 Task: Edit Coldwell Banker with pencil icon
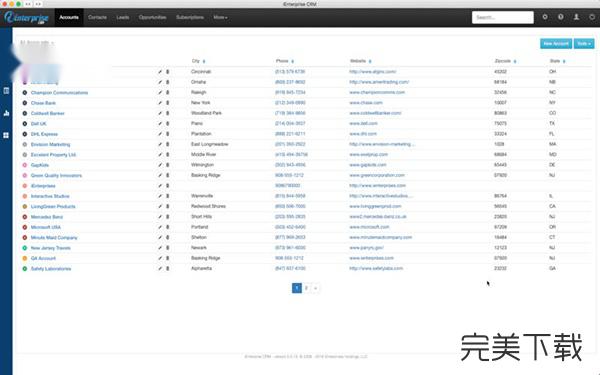pos(160,113)
